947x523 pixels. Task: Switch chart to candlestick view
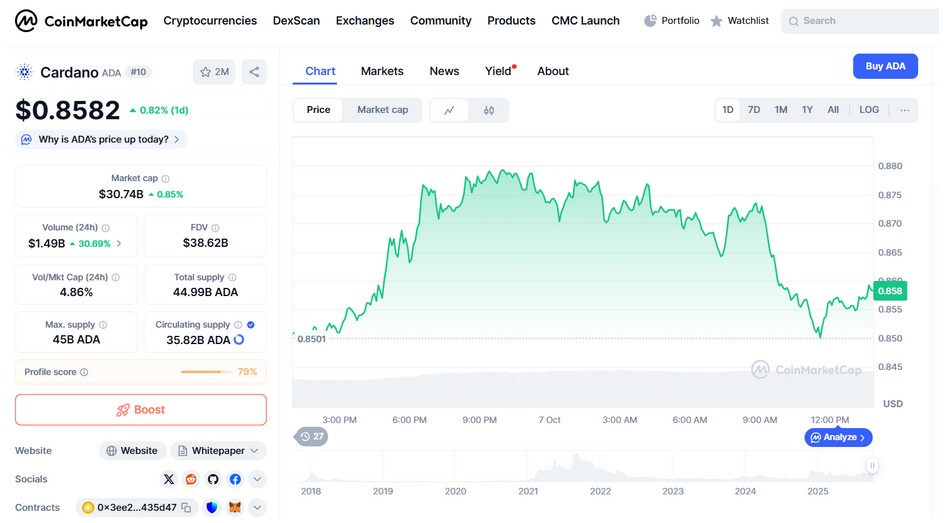tap(489, 110)
